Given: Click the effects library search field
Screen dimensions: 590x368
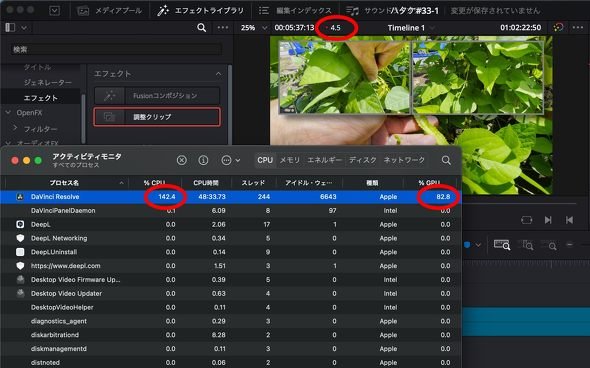Looking at the screenshot, I should point(116,49).
